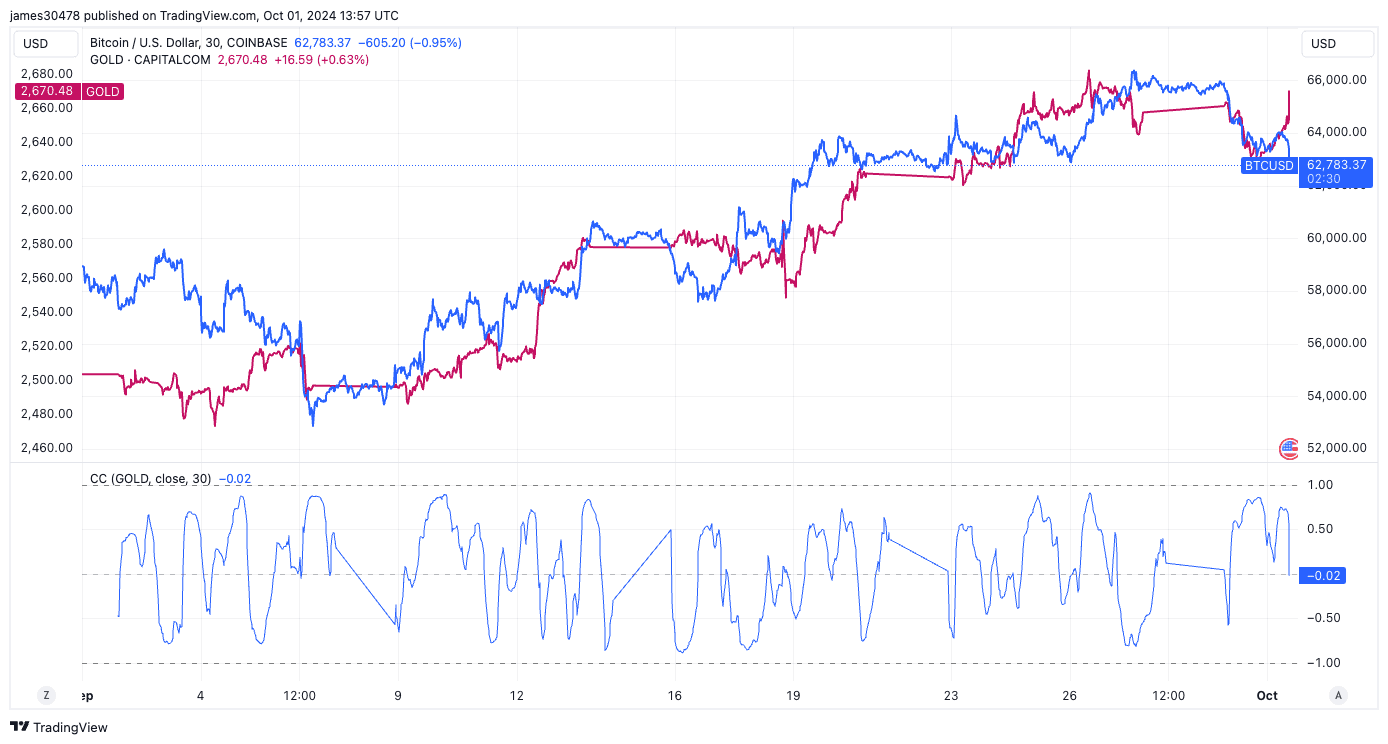Click the published by james30478 header text
This screenshot has width=1388, height=744.
click(x=204, y=15)
